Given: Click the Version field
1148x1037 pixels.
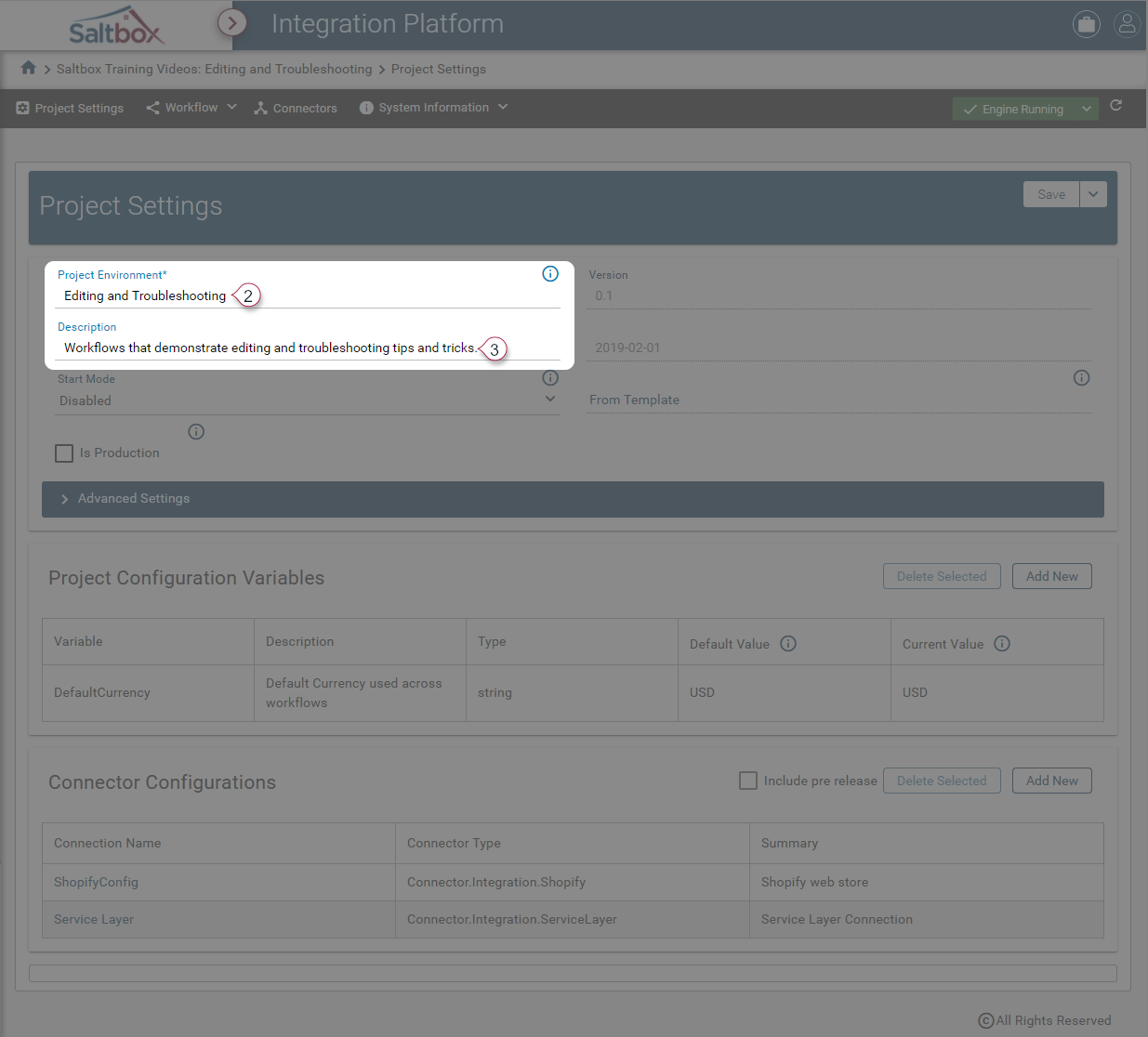Looking at the screenshot, I should tap(839, 295).
